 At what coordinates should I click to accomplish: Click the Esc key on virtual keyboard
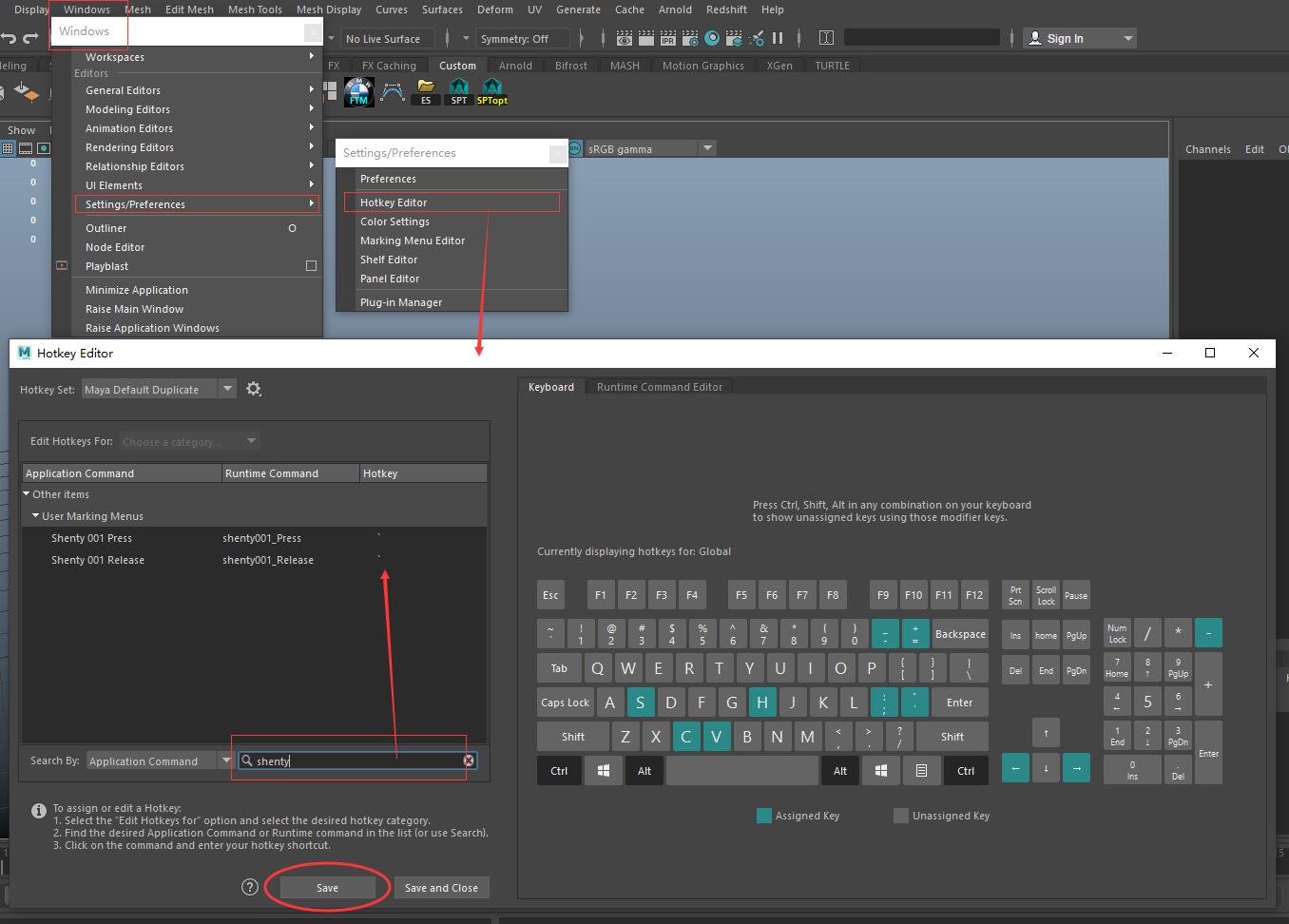550,595
